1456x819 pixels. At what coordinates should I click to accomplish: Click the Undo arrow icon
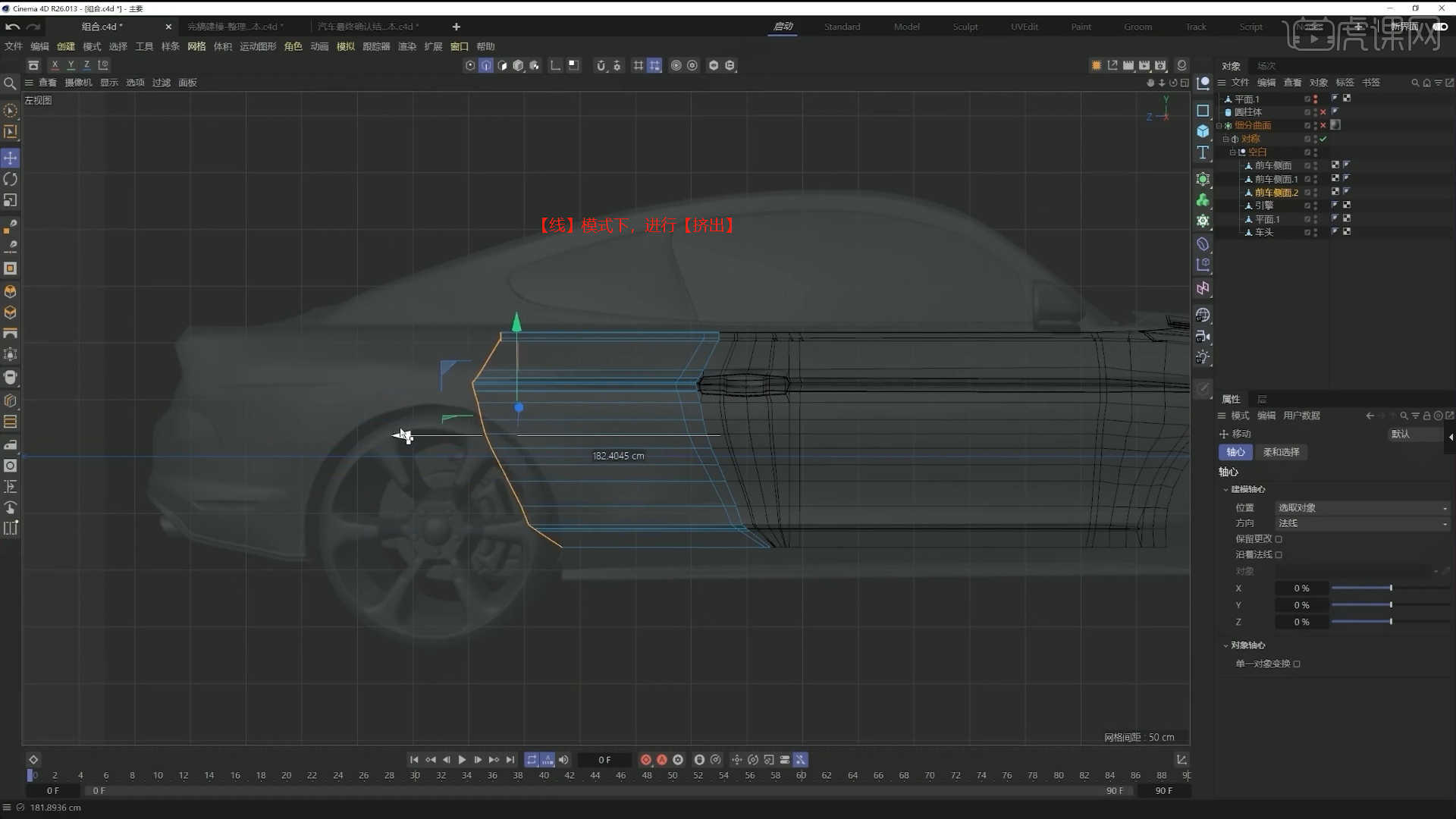tap(12, 27)
